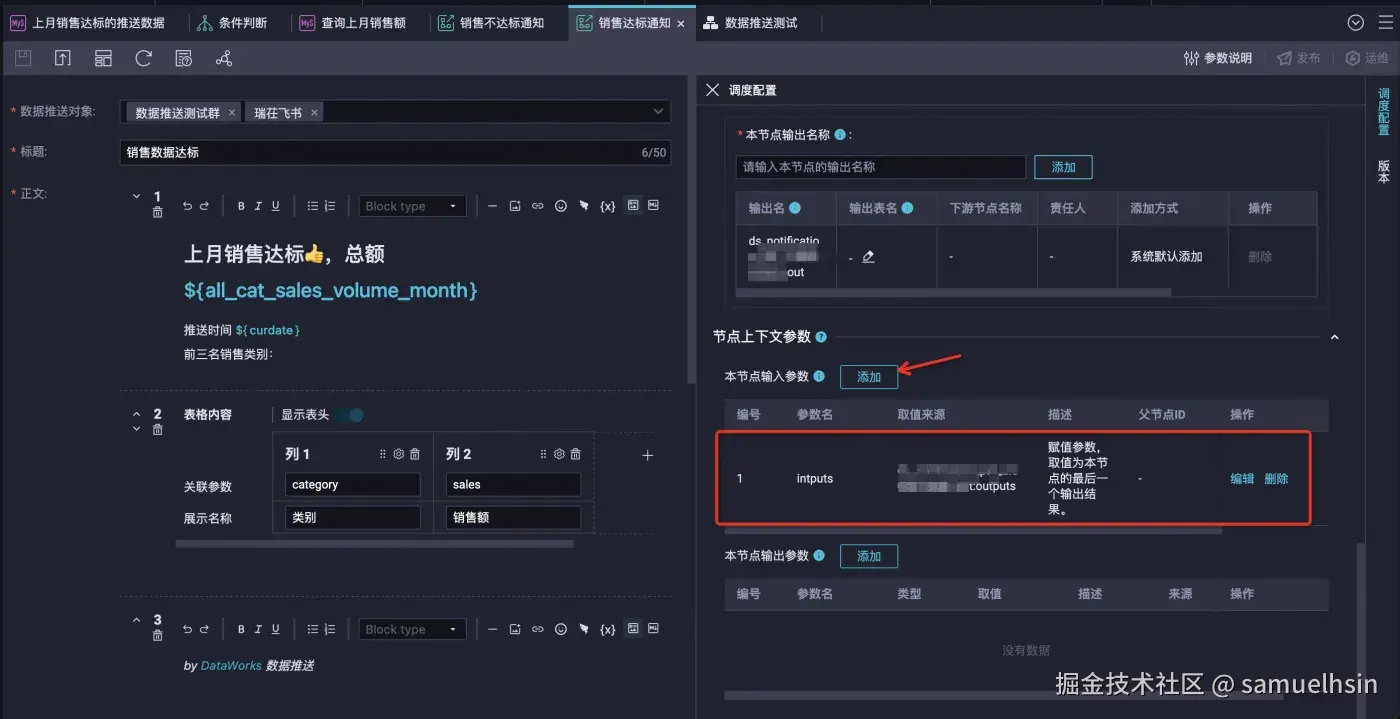Remove 瑞茌飞书 tag
This screenshot has height=719, width=1400.
(314, 113)
